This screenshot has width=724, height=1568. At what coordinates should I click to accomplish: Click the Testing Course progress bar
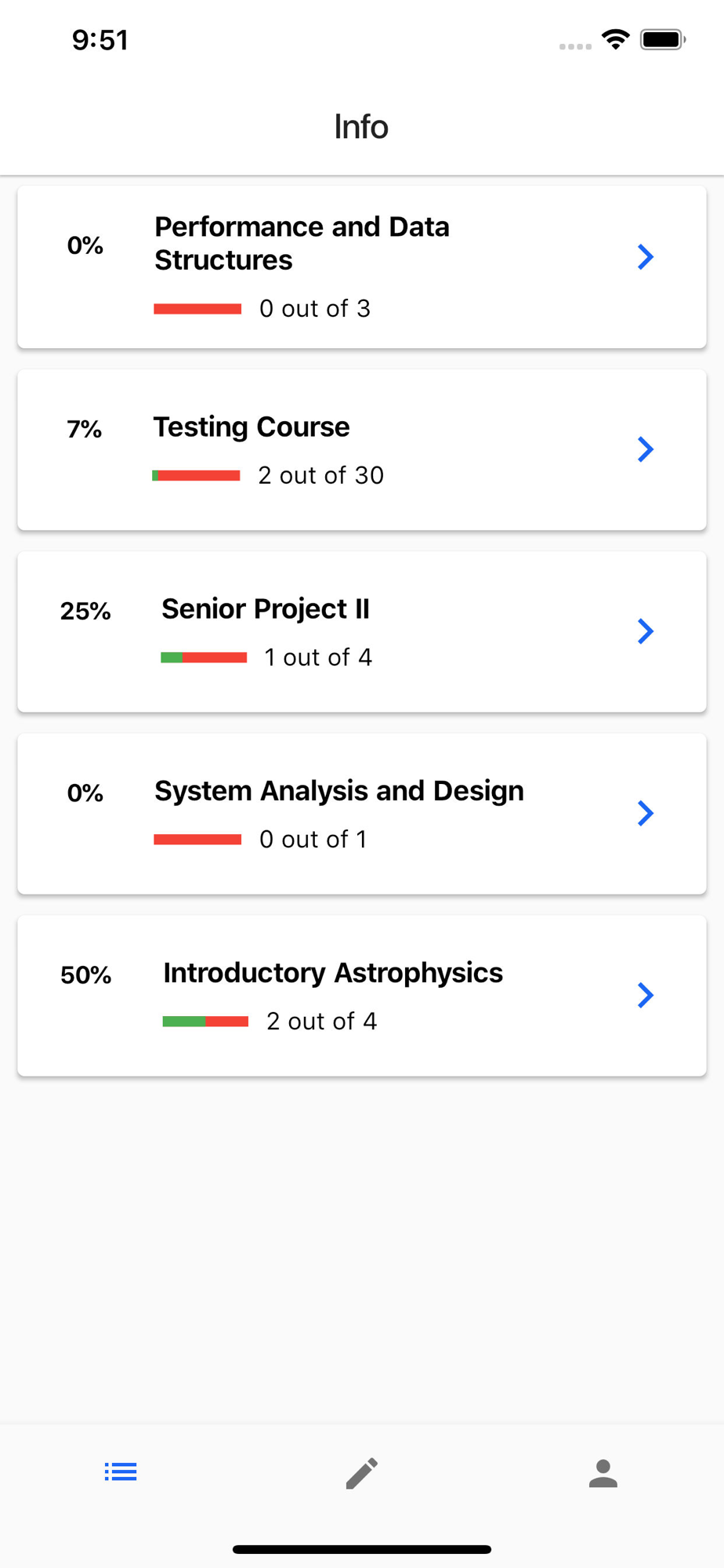point(196,475)
